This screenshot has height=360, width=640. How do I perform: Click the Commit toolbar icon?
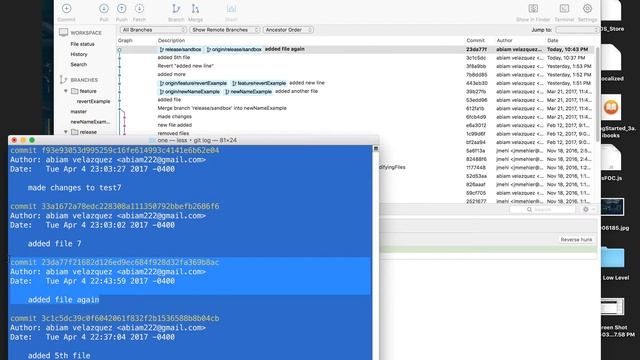tap(67, 9)
